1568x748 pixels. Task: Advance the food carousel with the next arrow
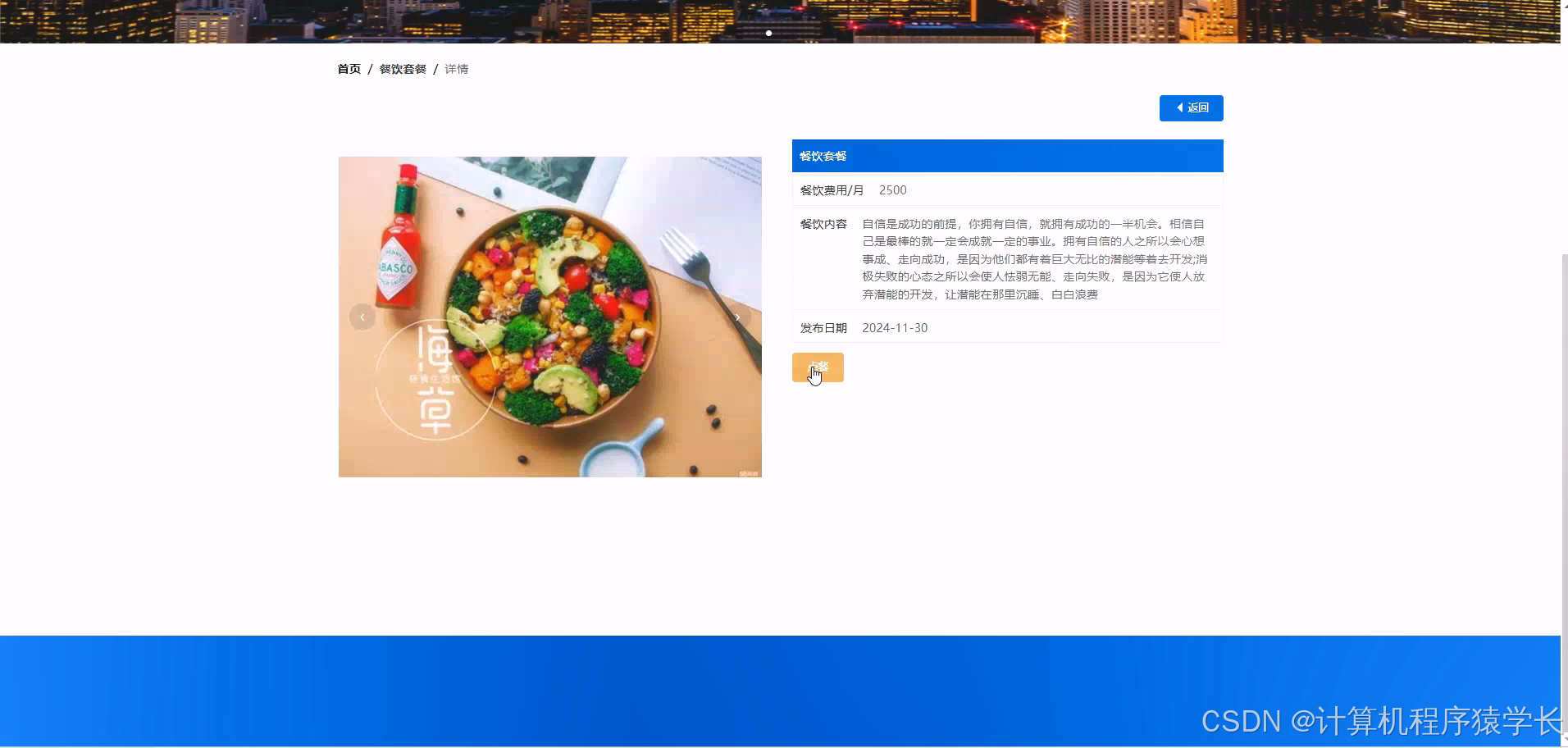tap(737, 317)
